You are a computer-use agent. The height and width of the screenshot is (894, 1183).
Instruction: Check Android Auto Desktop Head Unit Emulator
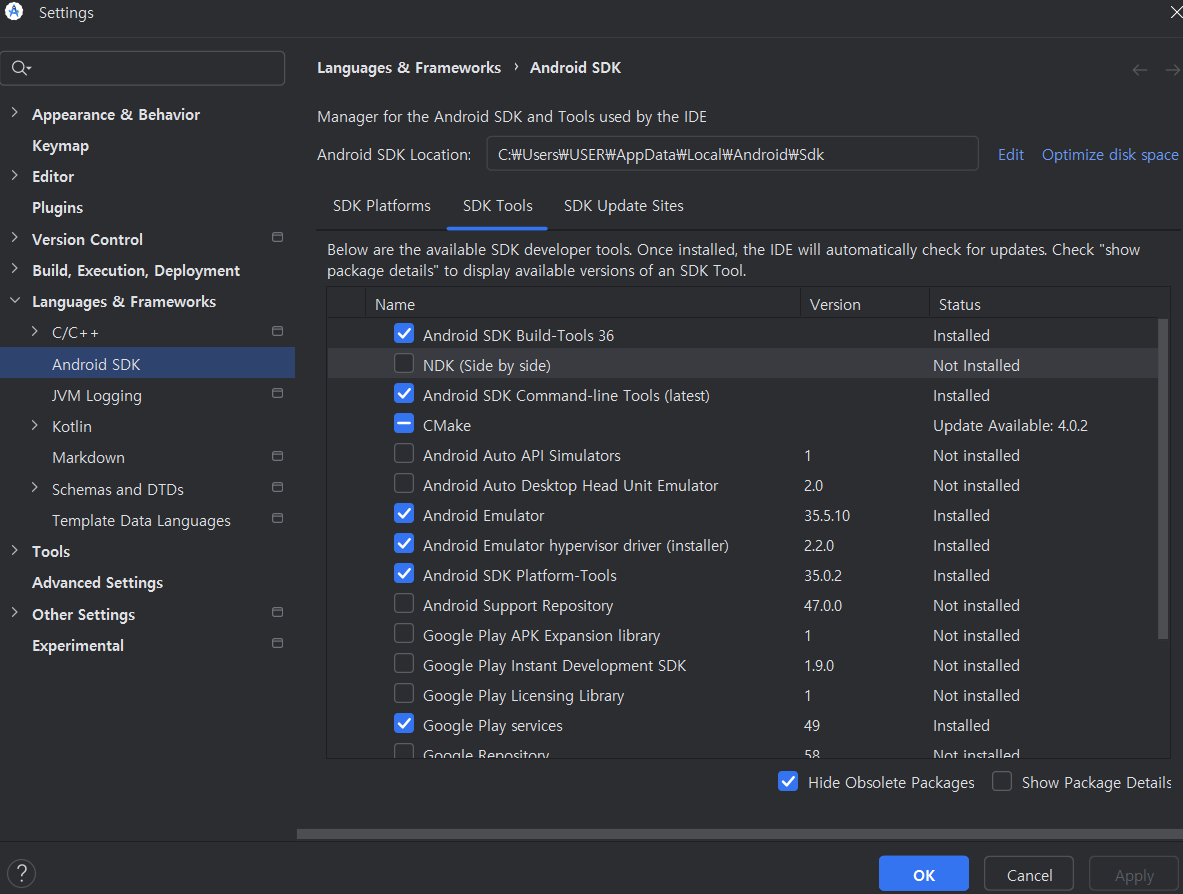(404, 484)
